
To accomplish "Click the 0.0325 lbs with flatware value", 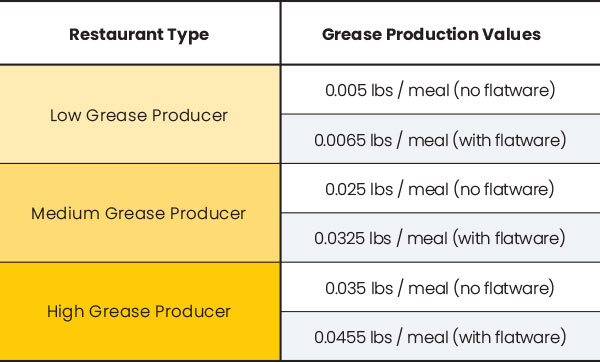I will pyautogui.click(x=440, y=238).
